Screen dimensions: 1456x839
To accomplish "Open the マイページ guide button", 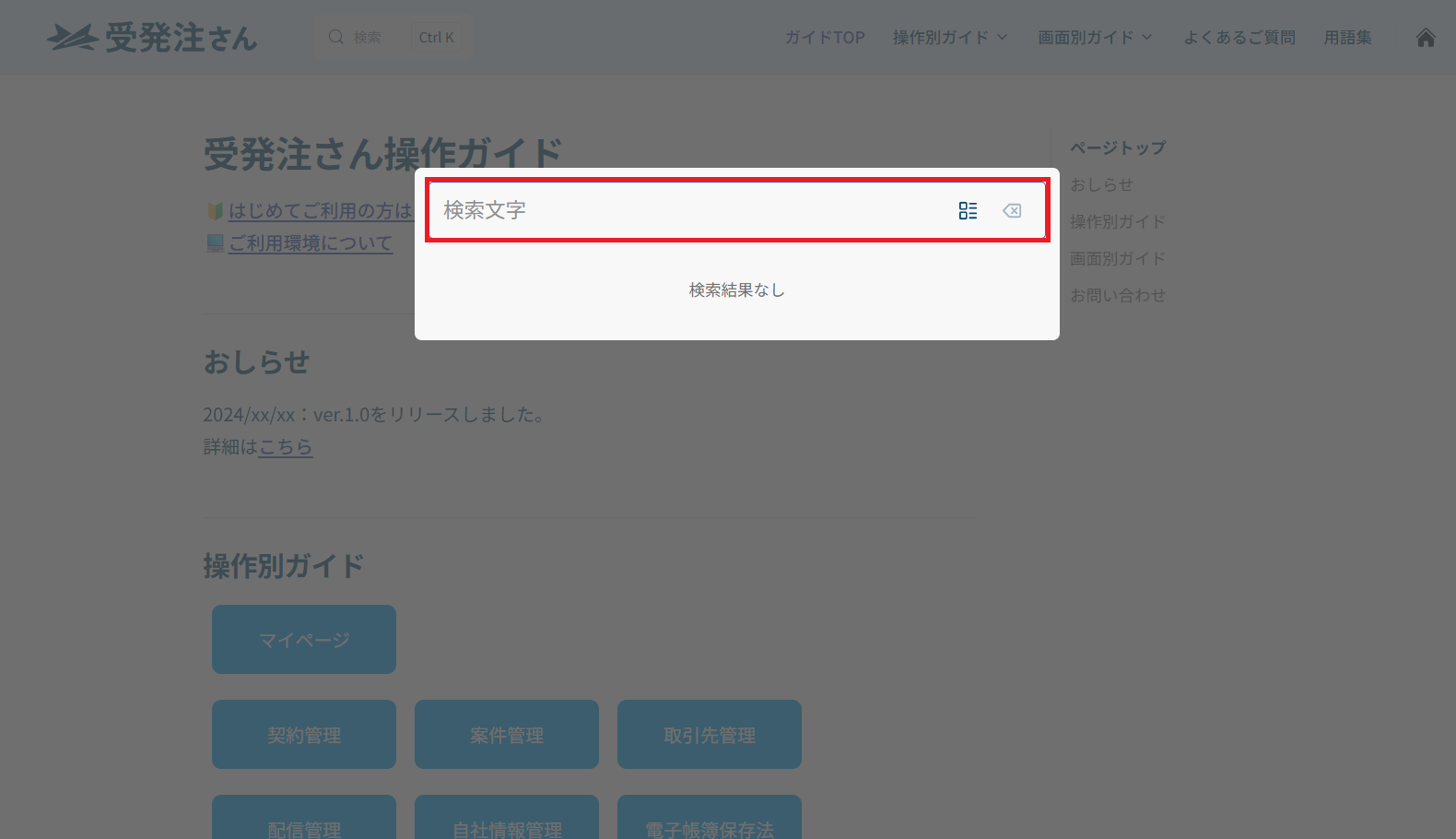I will pos(304,640).
